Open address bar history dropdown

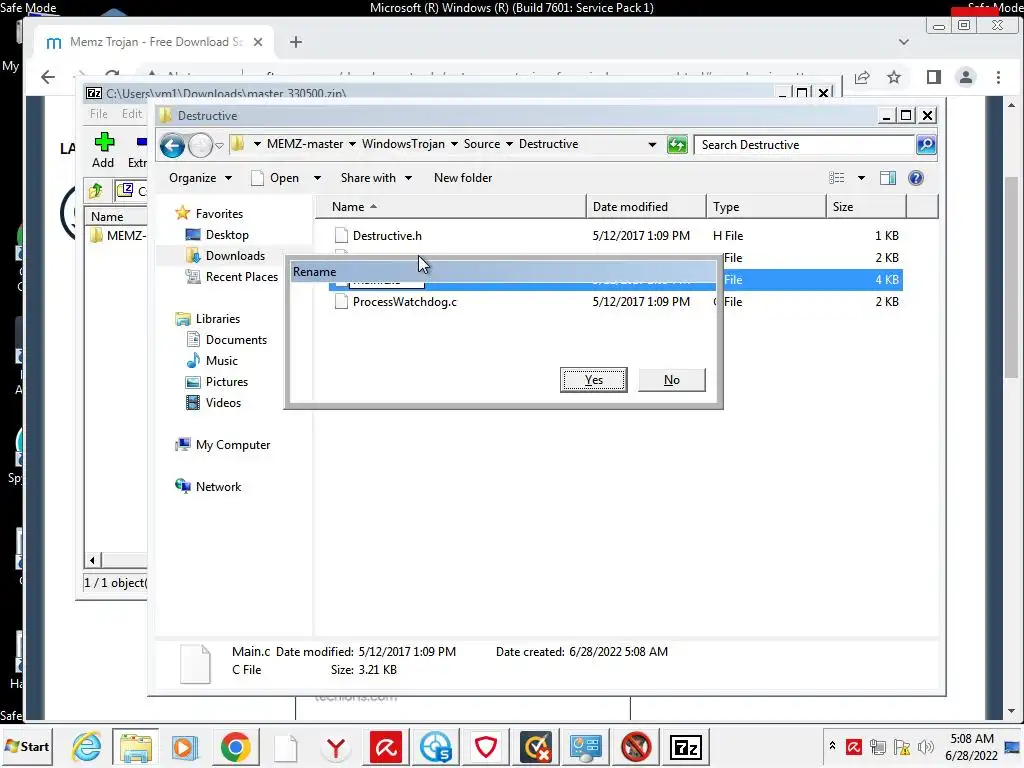coord(652,144)
